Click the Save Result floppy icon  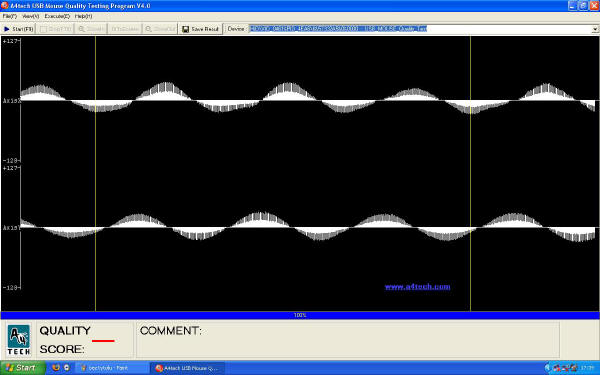(x=186, y=29)
